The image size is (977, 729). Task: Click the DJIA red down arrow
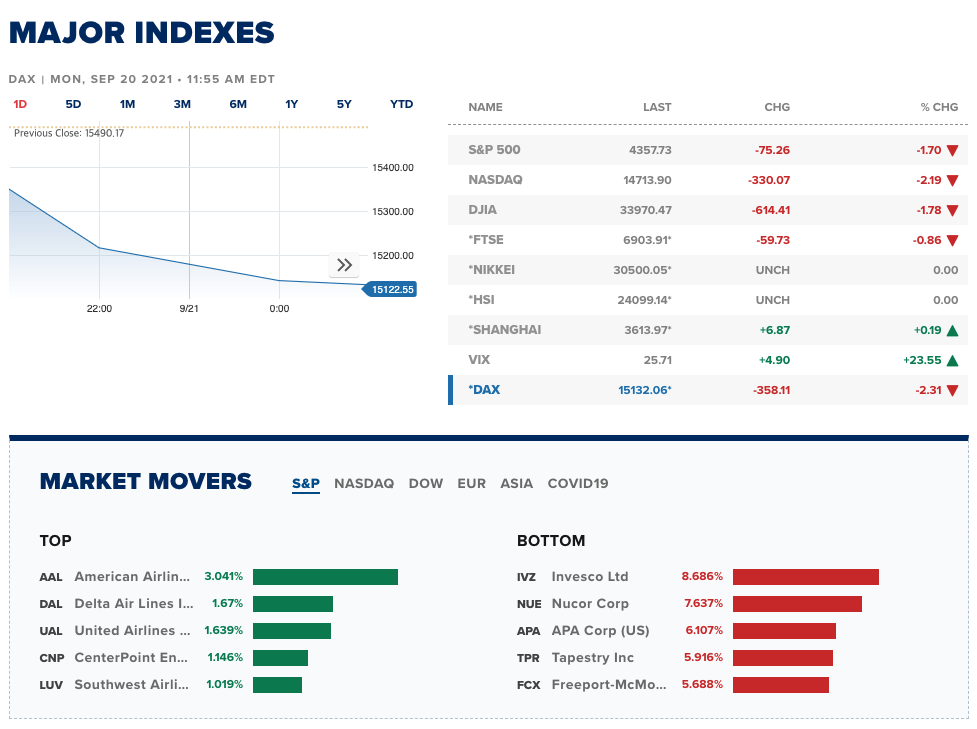tap(952, 211)
